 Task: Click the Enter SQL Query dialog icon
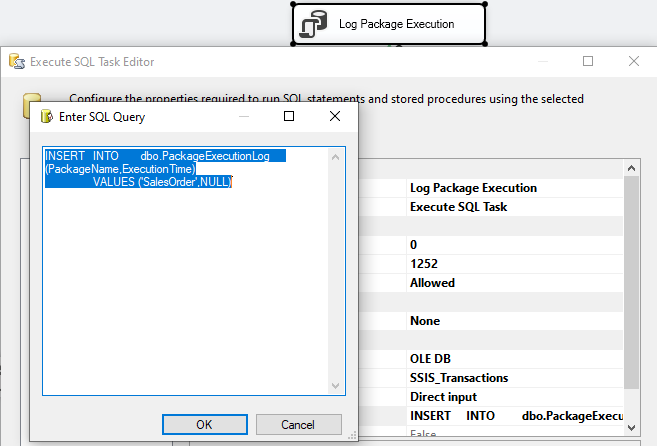coord(47,116)
